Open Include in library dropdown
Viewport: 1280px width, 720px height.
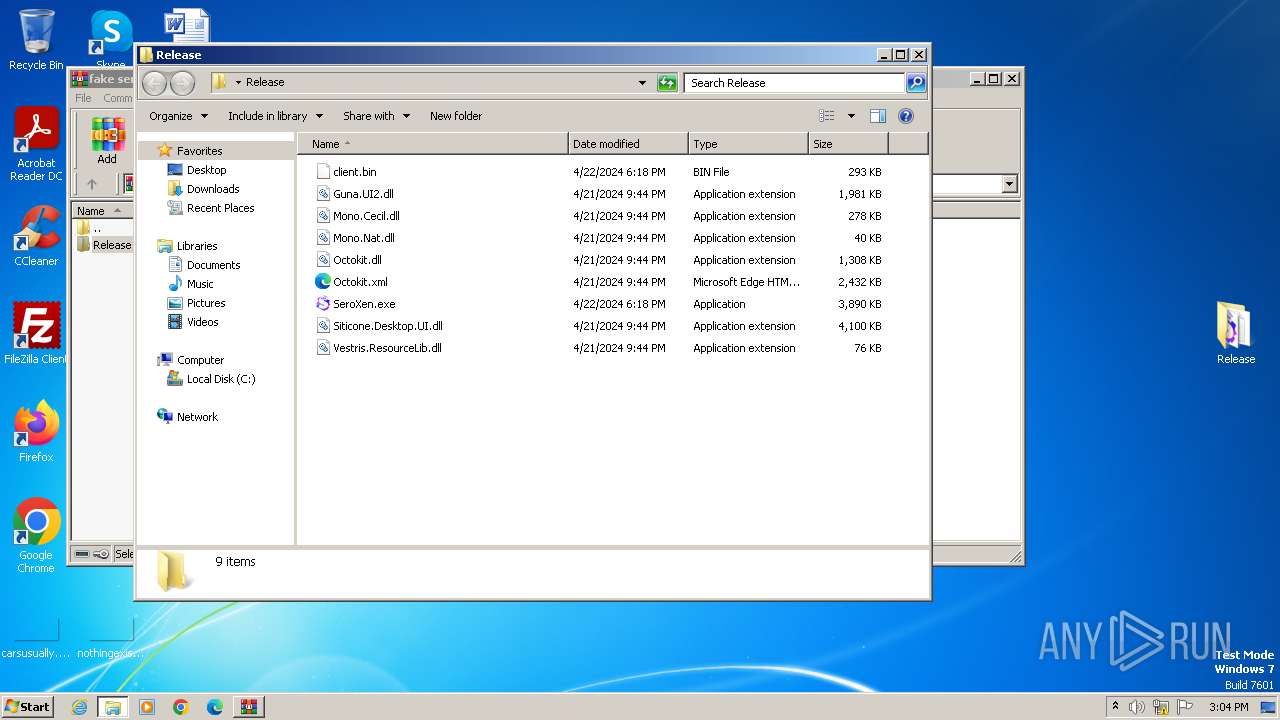[275, 116]
